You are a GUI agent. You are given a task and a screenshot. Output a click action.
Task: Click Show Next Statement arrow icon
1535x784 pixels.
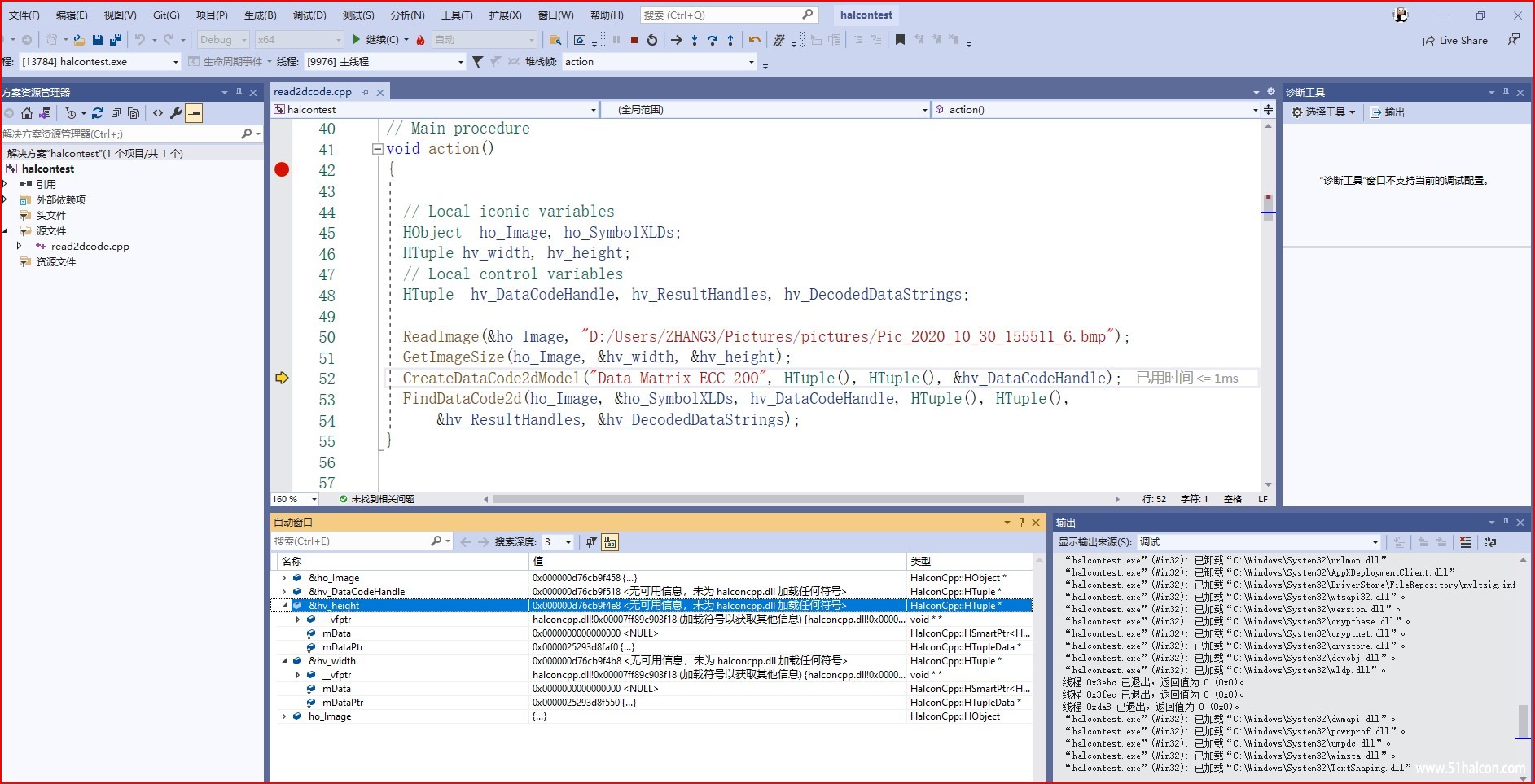click(676, 40)
